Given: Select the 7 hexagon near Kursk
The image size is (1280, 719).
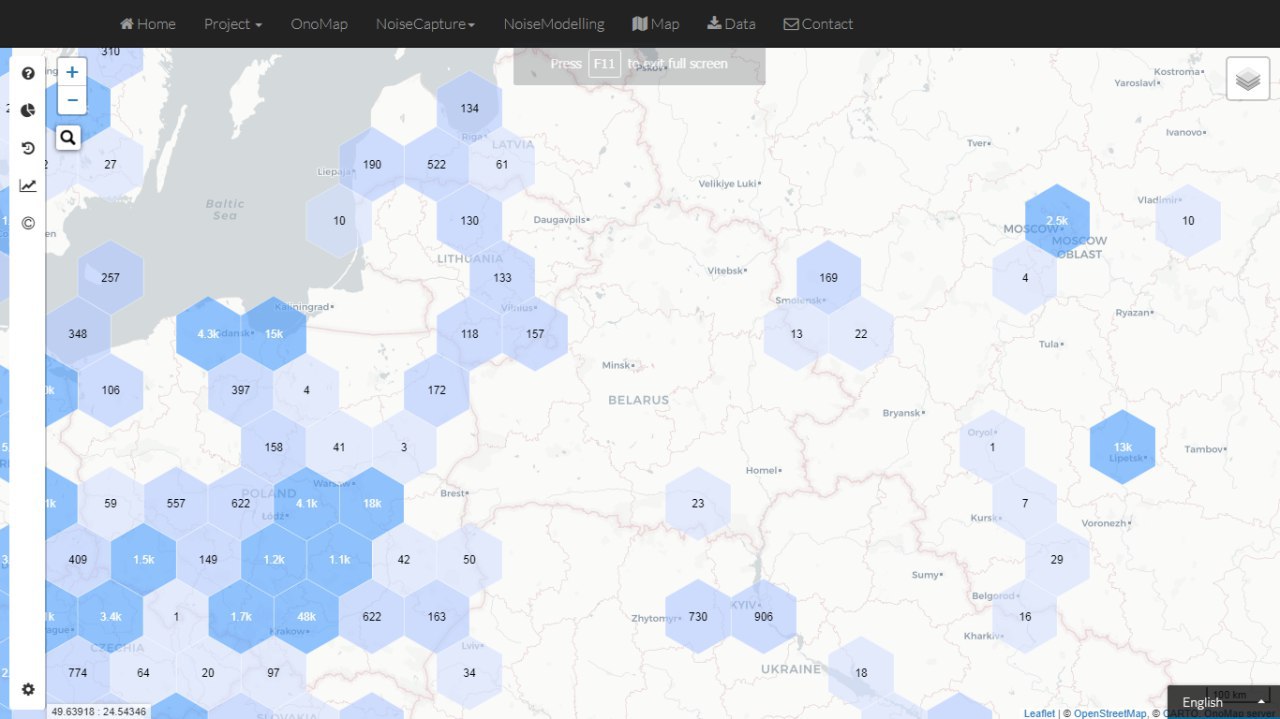Looking at the screenshot, I should click(1025, 504).
